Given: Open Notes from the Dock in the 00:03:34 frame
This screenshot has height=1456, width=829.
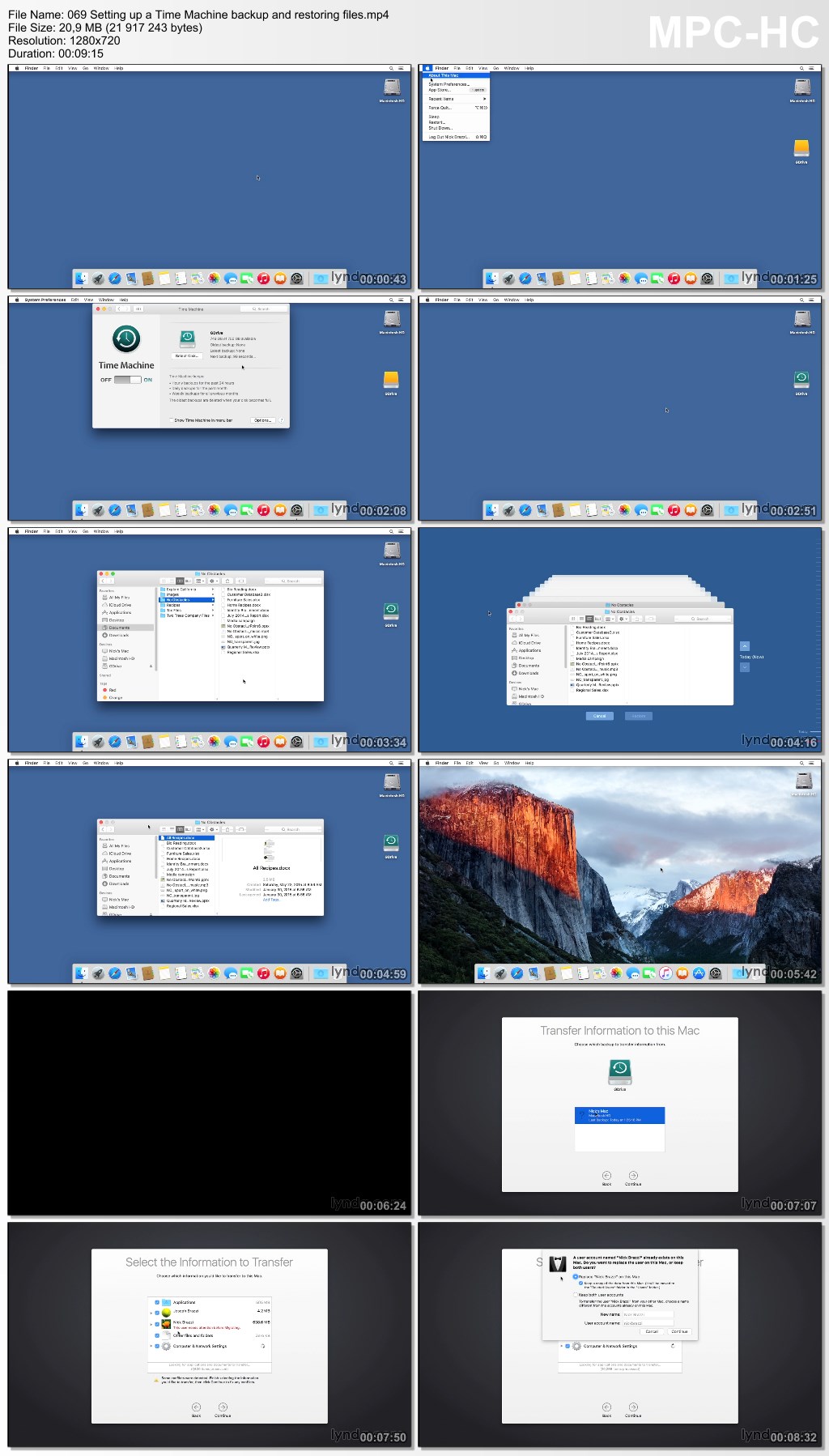Looking at the screenshot, I should [x=164, y=742].
